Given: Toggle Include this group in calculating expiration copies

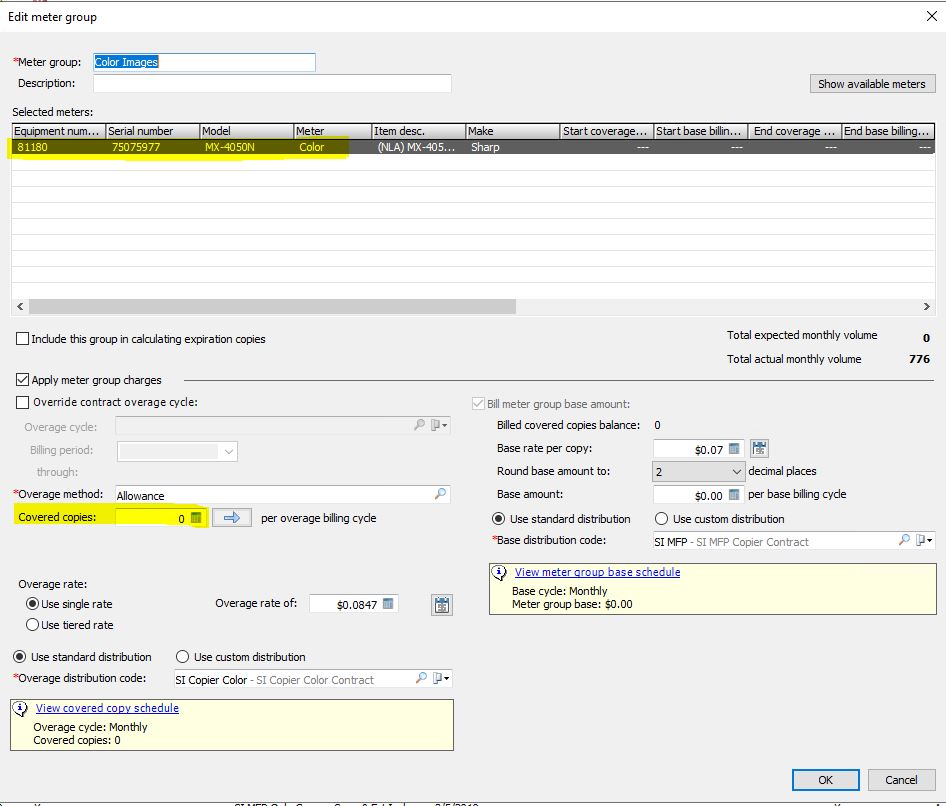Looking at the screenshot, I should pos(22,338).
